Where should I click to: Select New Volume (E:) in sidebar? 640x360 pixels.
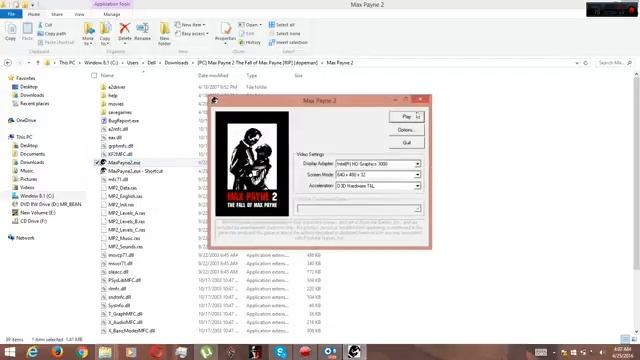click(38, 213)
